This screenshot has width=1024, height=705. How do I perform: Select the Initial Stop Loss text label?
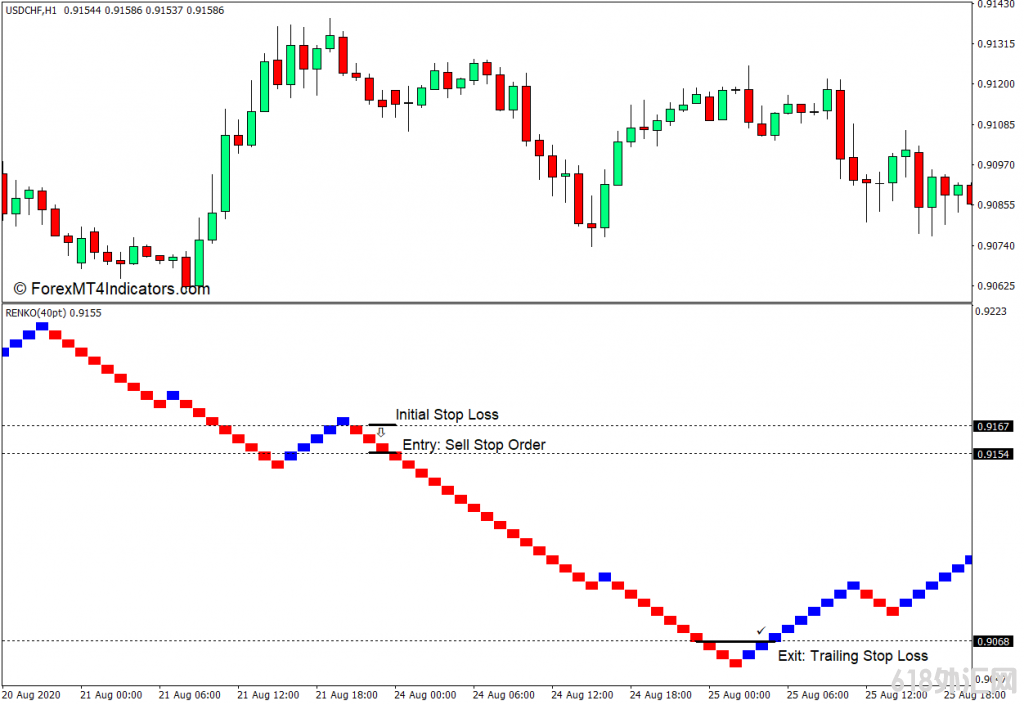(446, 414)
